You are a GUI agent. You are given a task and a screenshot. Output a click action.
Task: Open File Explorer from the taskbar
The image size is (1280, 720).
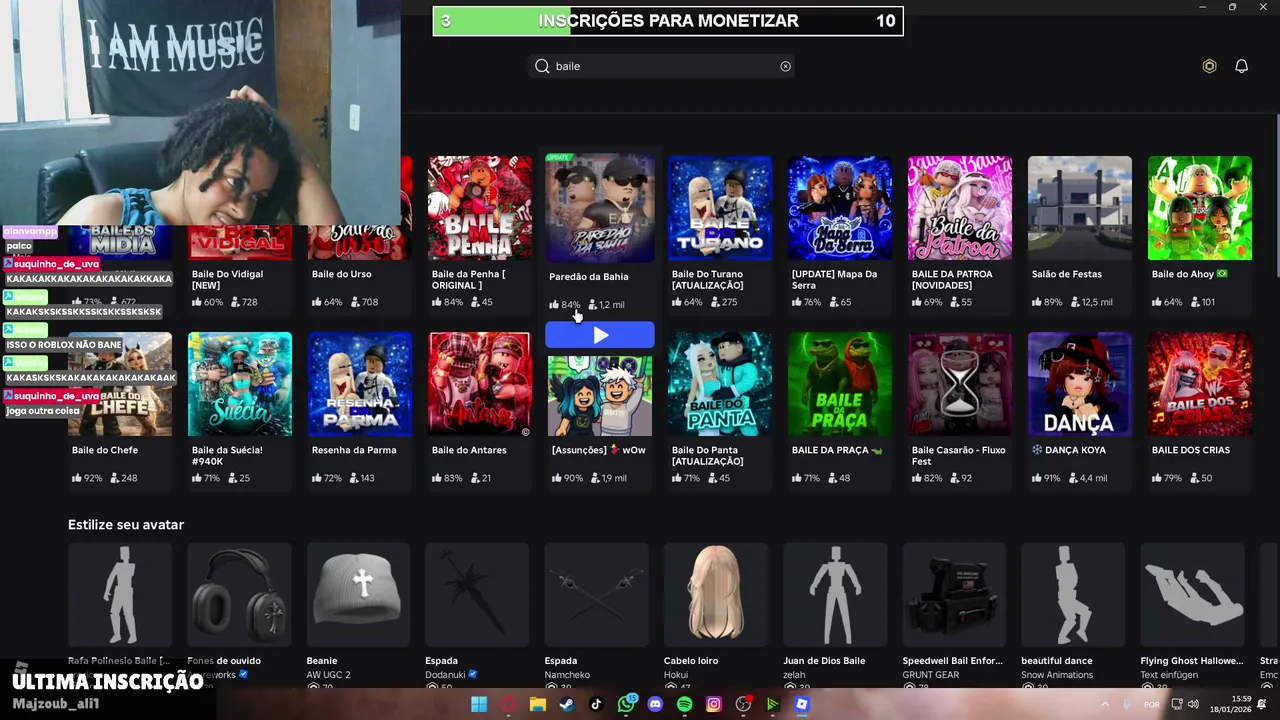click(538, 704)
